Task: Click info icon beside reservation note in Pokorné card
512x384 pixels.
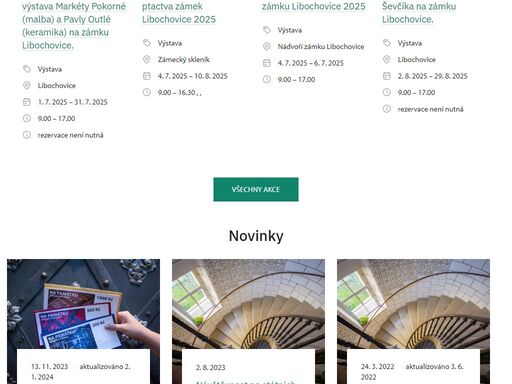Action: coord(27,135)
